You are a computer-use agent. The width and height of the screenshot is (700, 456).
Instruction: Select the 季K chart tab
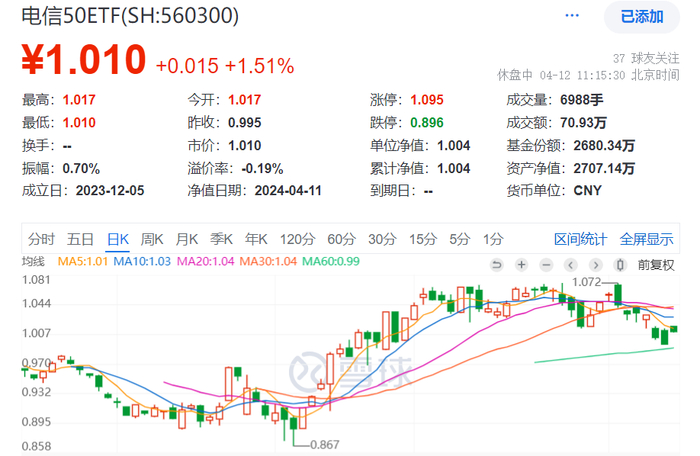point(221,239)
